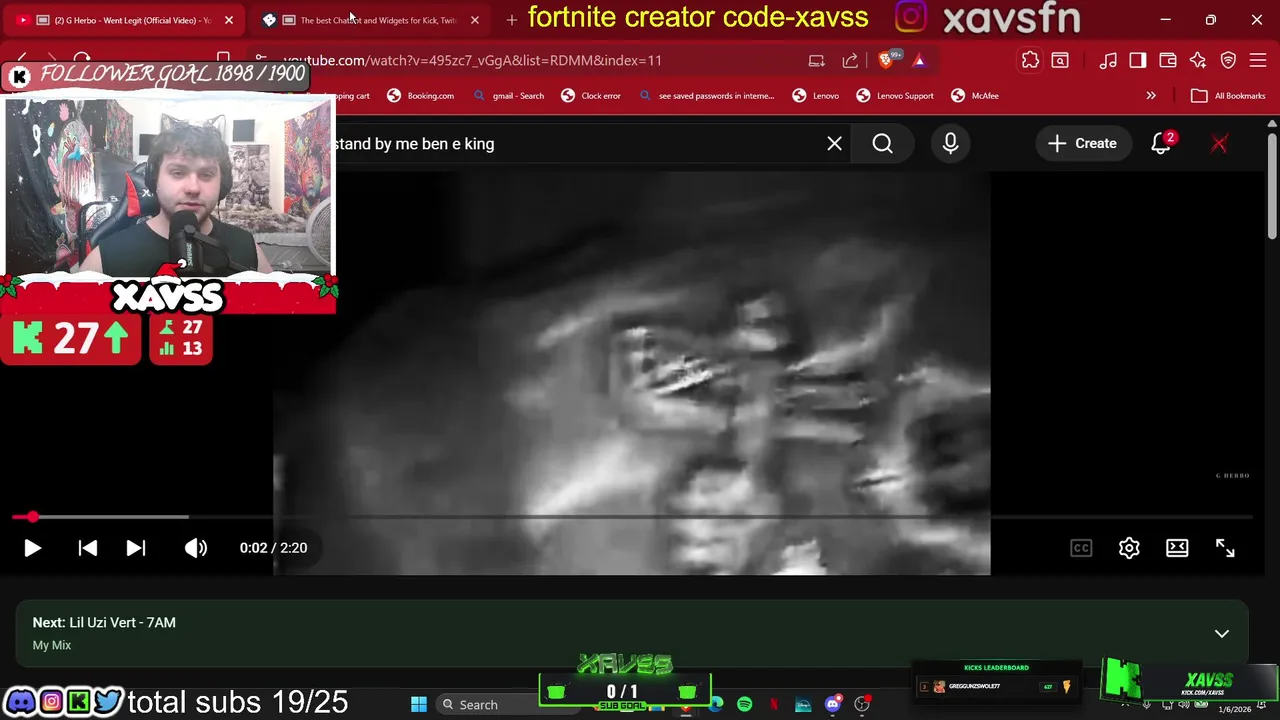Click the 0:02 / 2:20 time display
The height and width of the screenshot is (720, 1280).
pyautogui.click(x=273, y=548)
